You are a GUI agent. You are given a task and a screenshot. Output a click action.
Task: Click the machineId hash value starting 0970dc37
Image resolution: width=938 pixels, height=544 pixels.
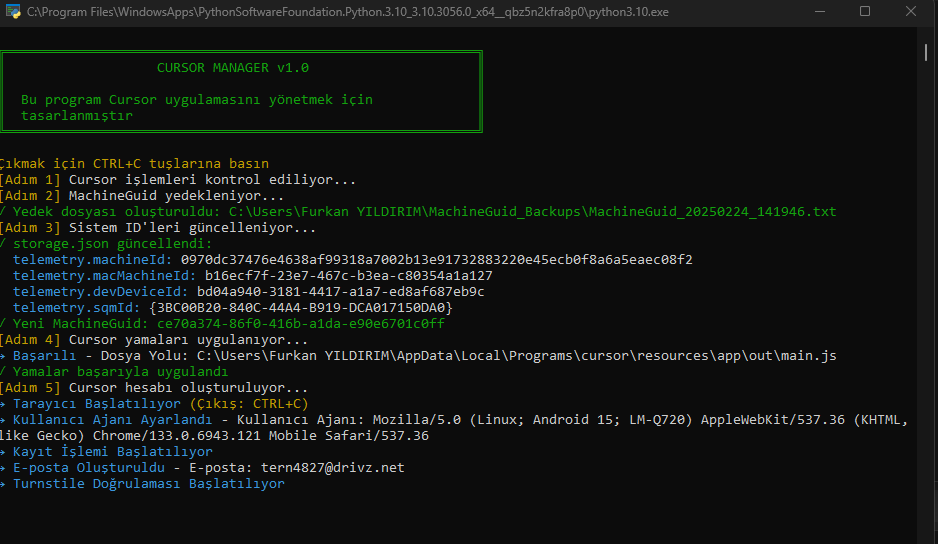coord(437,260)
